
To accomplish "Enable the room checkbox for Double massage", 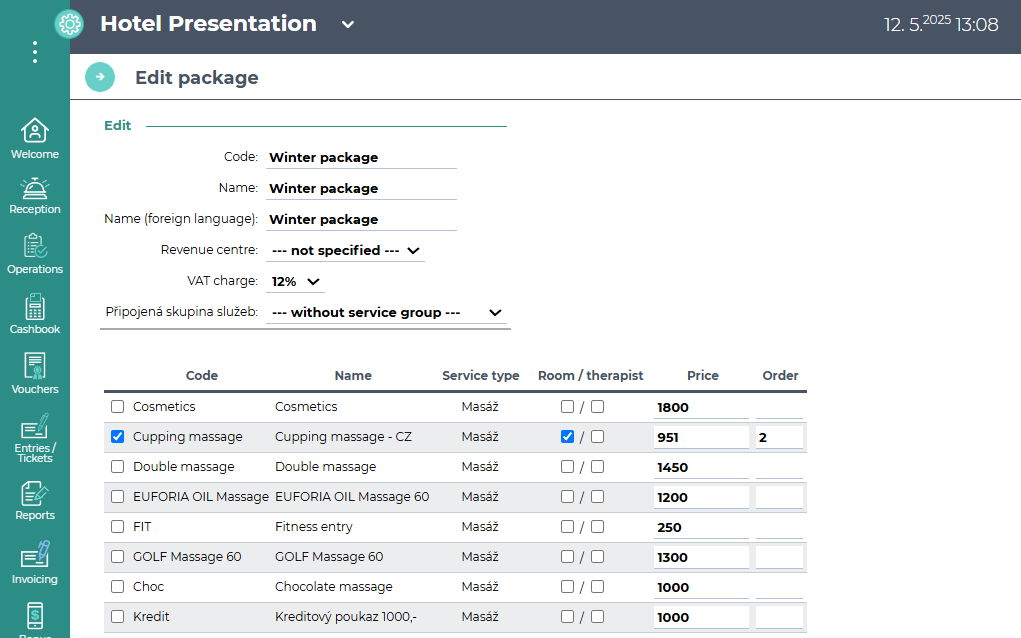I will pos(568,467).
